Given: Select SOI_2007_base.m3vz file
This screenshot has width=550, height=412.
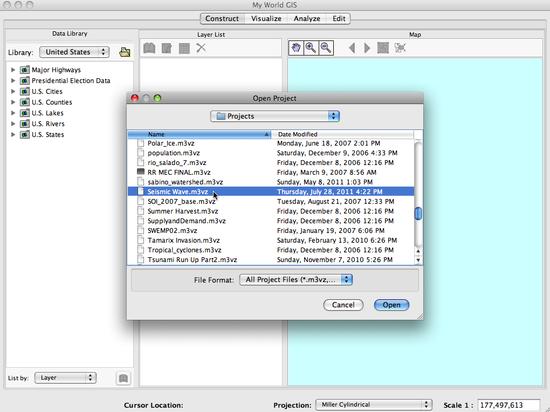Looking at the screenshot, I should click(271, 201).
